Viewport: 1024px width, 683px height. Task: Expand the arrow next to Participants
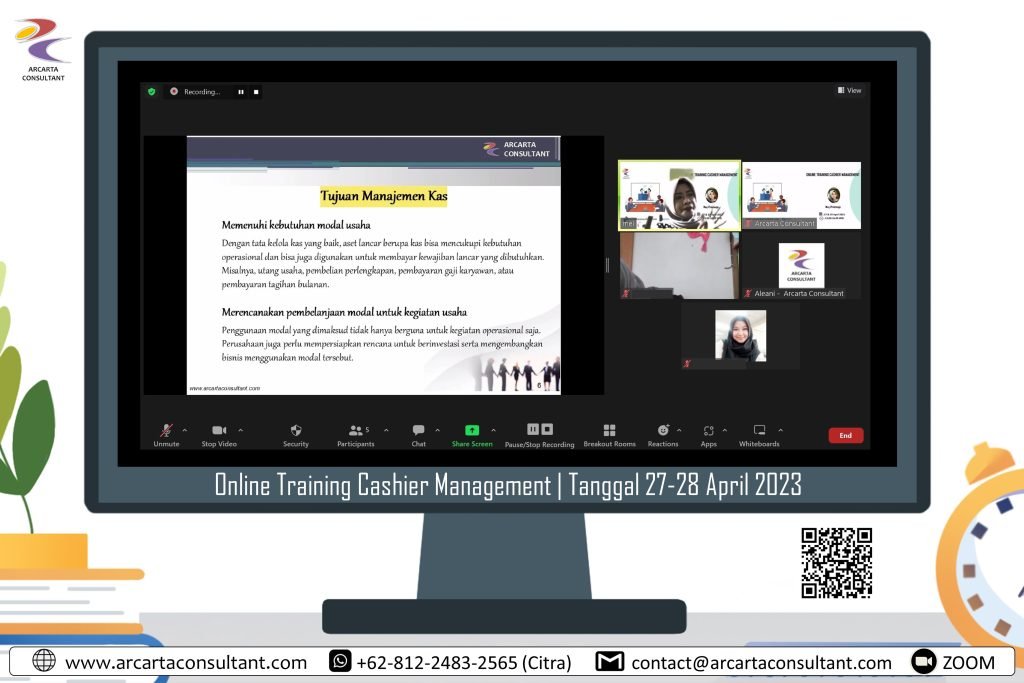(x=386, y=430)
